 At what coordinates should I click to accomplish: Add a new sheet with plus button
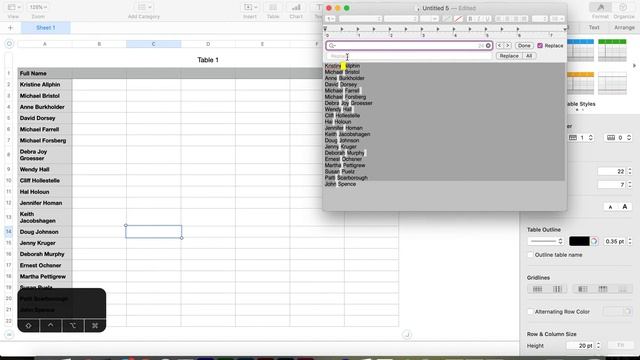coord(11,28)
